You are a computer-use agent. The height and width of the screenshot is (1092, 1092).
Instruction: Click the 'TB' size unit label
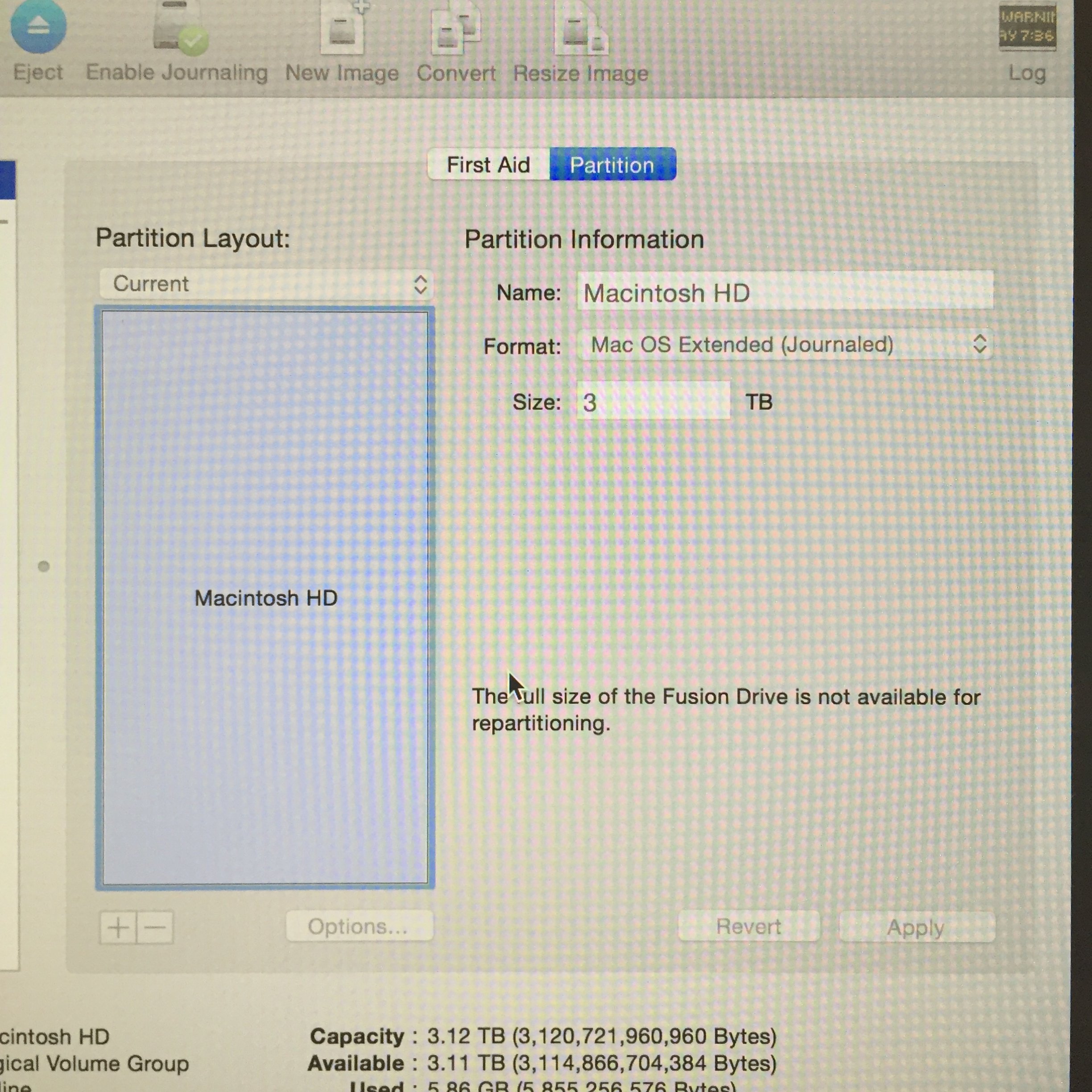pyautogui.click(x=759, y=402)
